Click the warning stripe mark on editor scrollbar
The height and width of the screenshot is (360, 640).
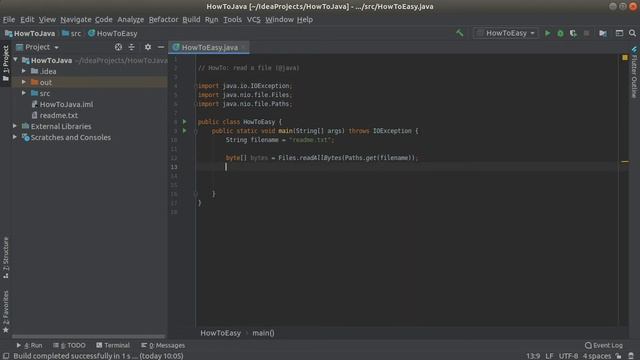625,162
